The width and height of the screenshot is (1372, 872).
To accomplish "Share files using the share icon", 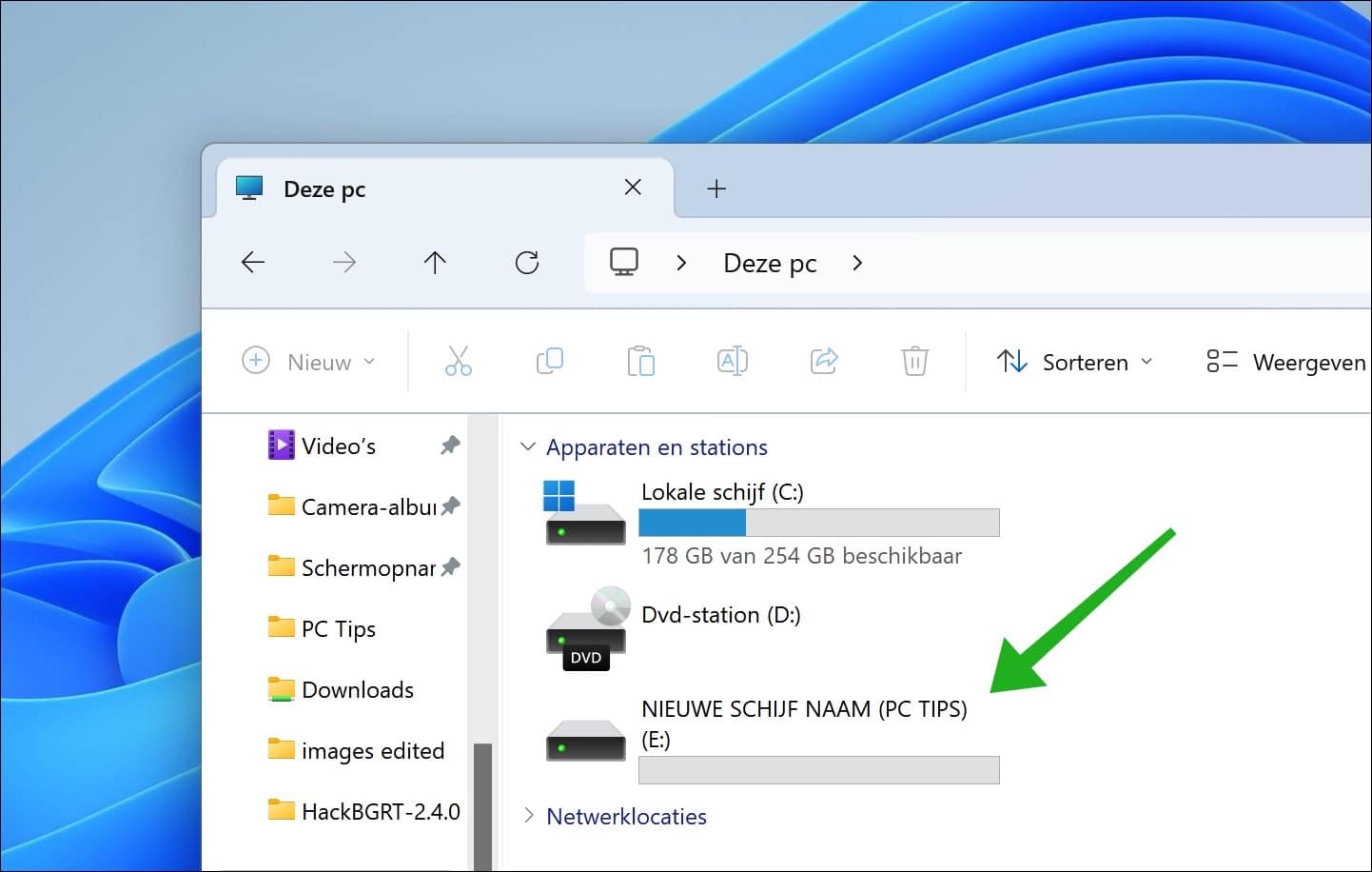I will point(823,361).
